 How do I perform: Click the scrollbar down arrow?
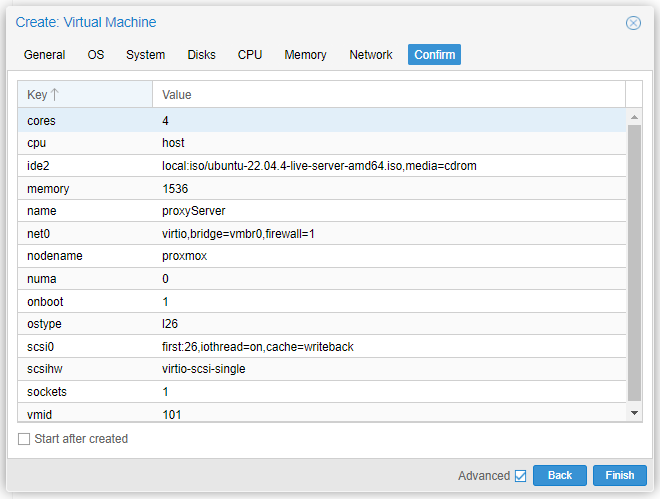(634, 413)
